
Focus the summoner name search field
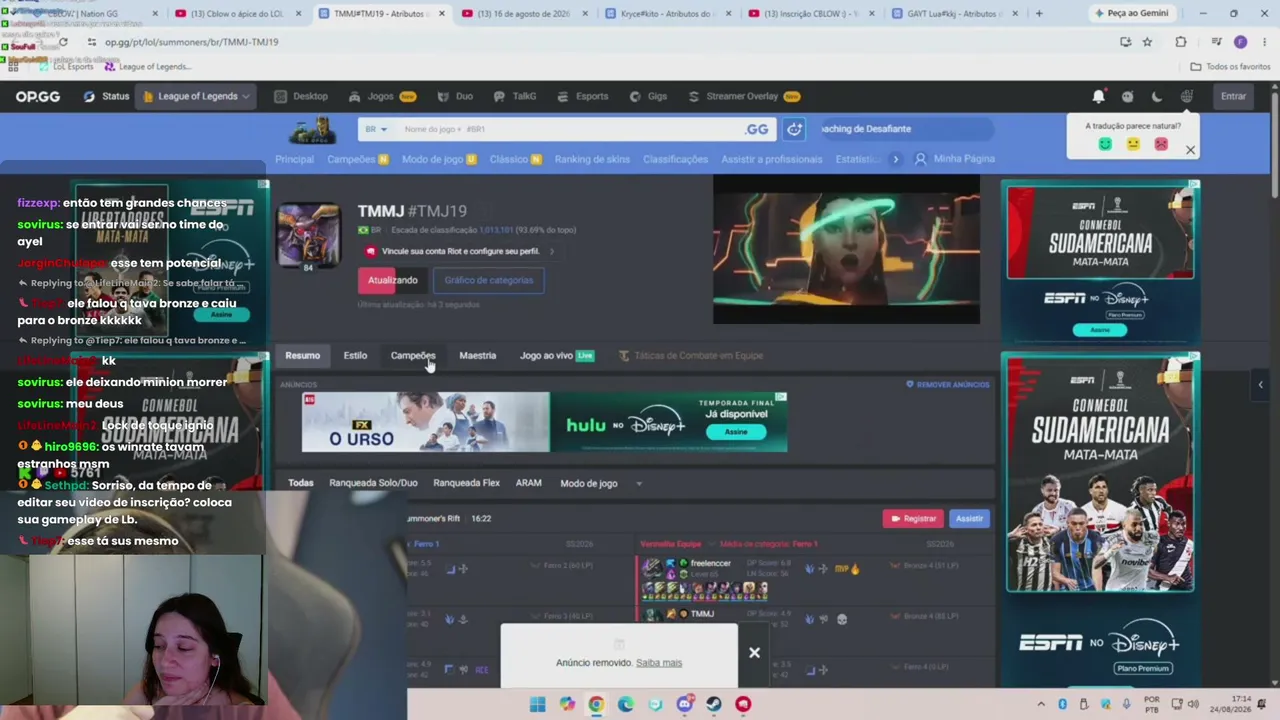pos(570,129)
